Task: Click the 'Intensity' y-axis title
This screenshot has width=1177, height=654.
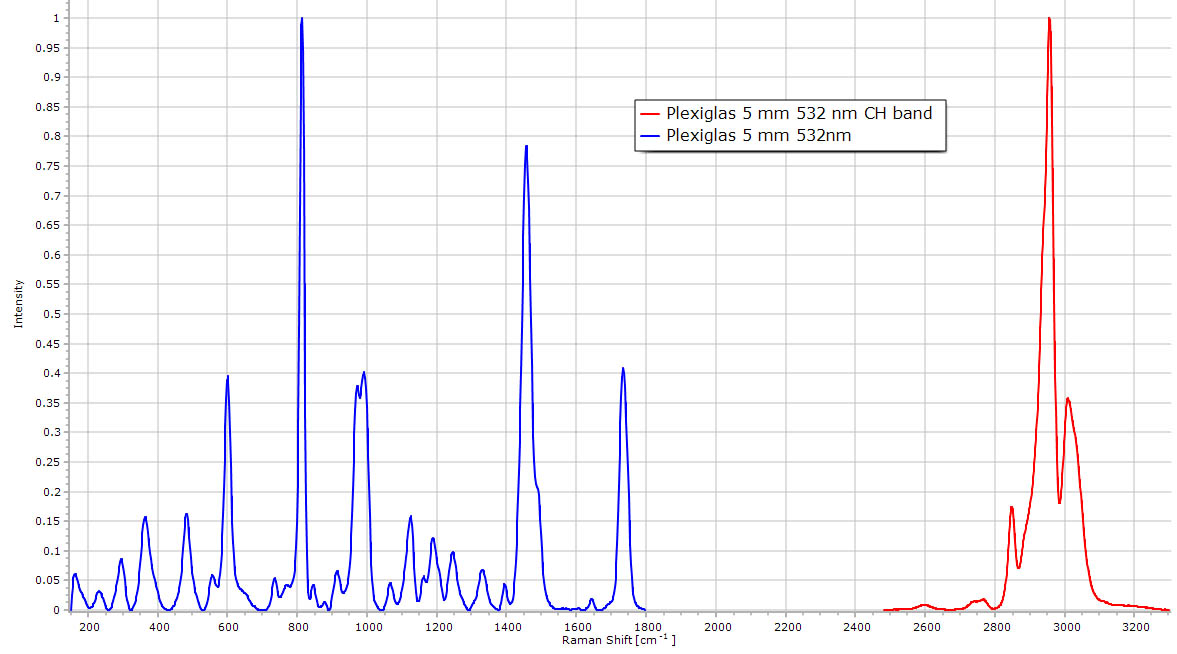Action: [x=18, y=304]
